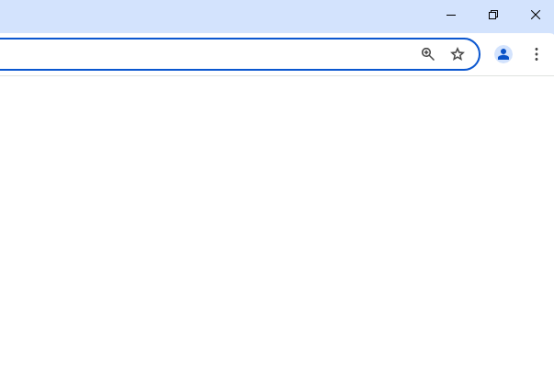
Task: Close the Chrome window
Action: tap(535, 15)
